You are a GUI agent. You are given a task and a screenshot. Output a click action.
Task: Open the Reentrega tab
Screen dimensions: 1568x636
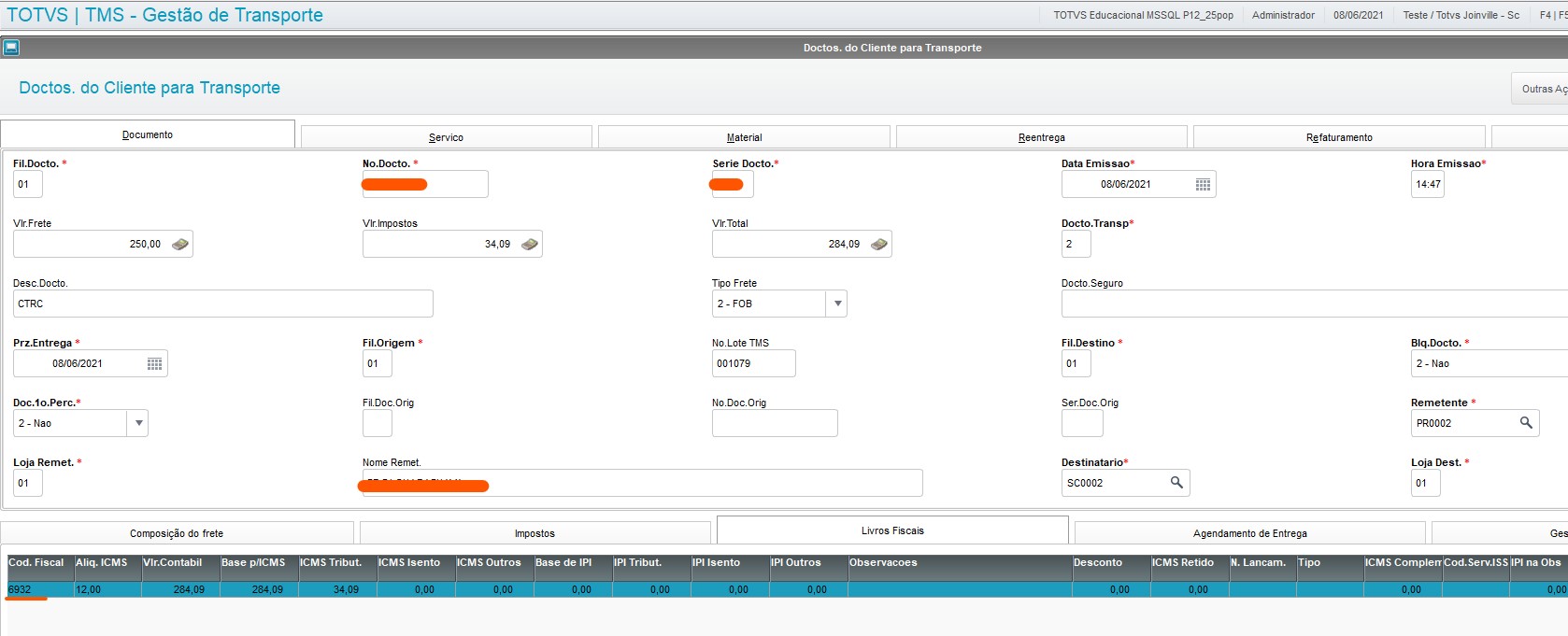[1041, 137]
